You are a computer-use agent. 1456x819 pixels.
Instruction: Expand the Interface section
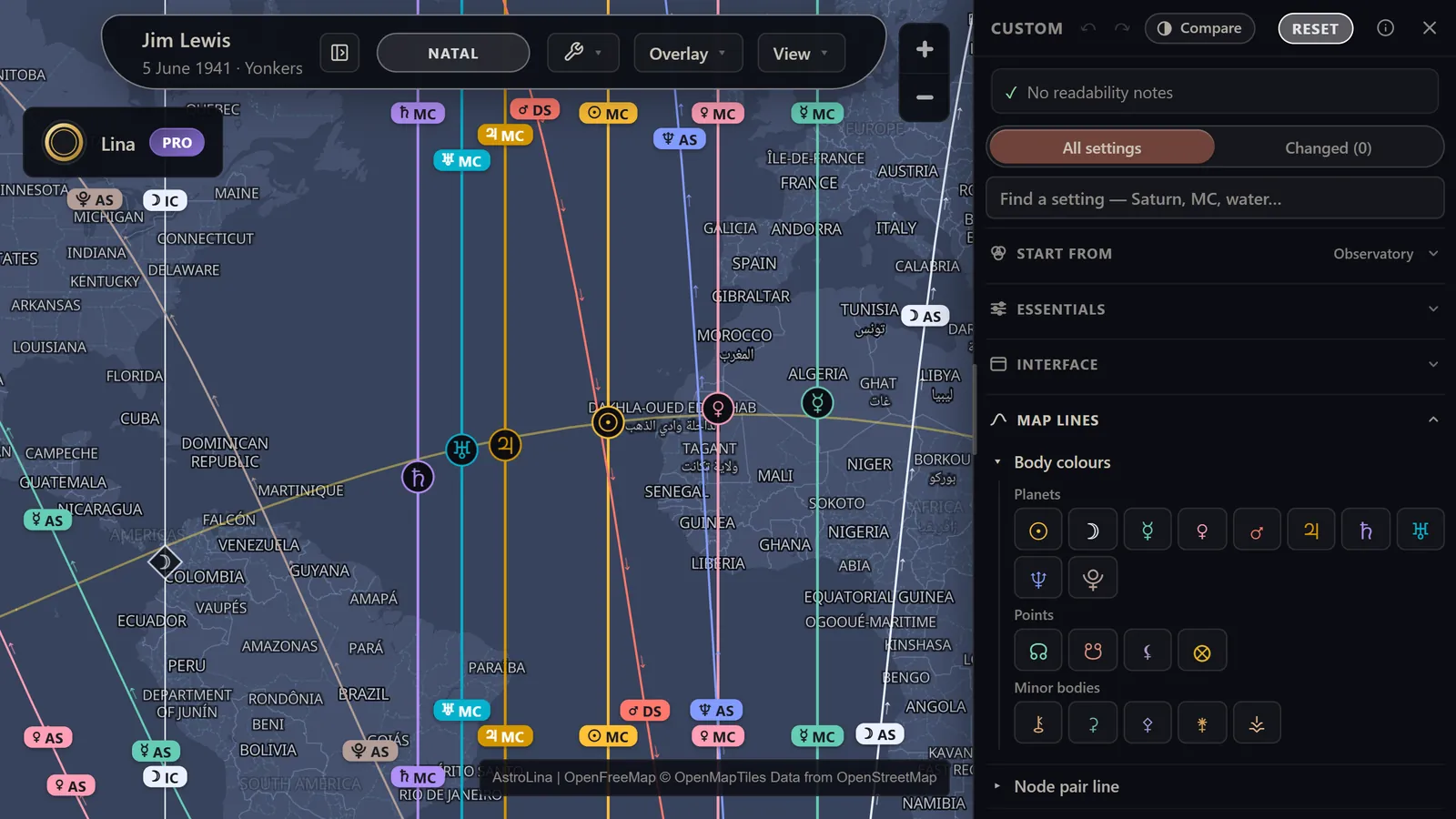[x=1215, y=365]
